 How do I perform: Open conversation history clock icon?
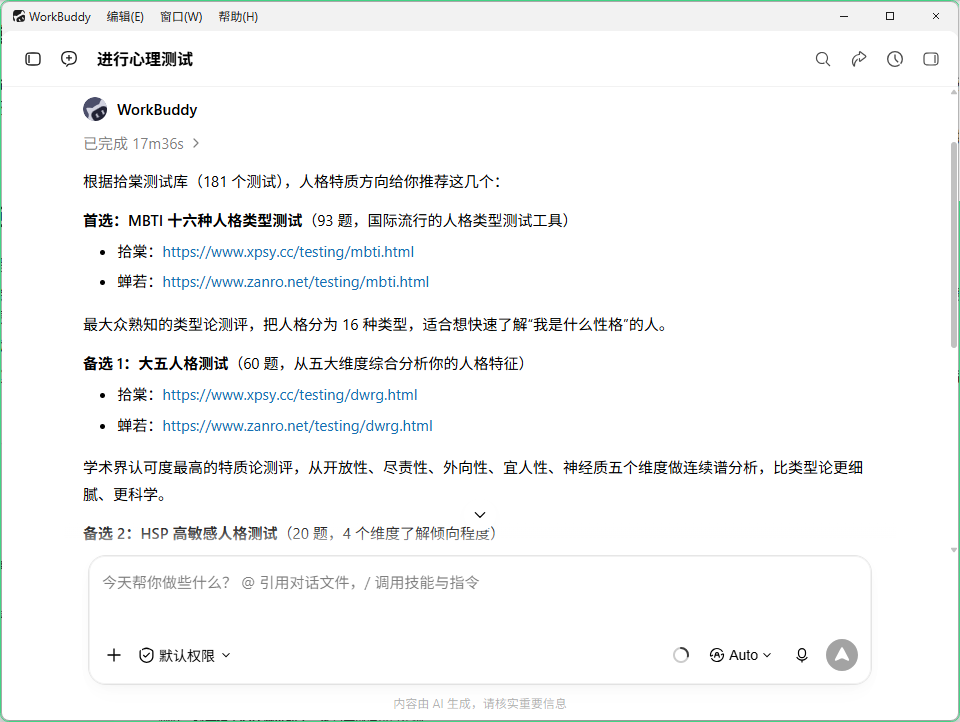(895, 59)
